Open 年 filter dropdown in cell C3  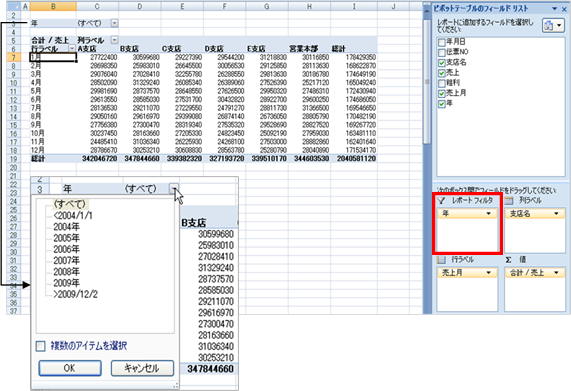pos(114,23)
